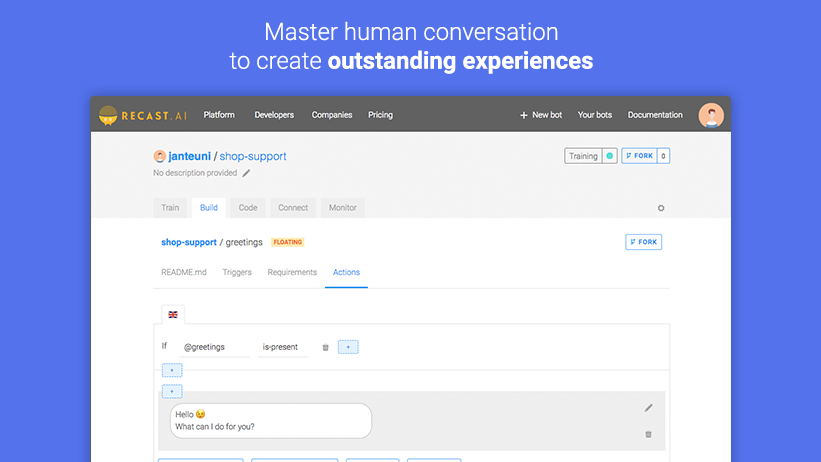Open Companies menu

(x=332, y=115)
